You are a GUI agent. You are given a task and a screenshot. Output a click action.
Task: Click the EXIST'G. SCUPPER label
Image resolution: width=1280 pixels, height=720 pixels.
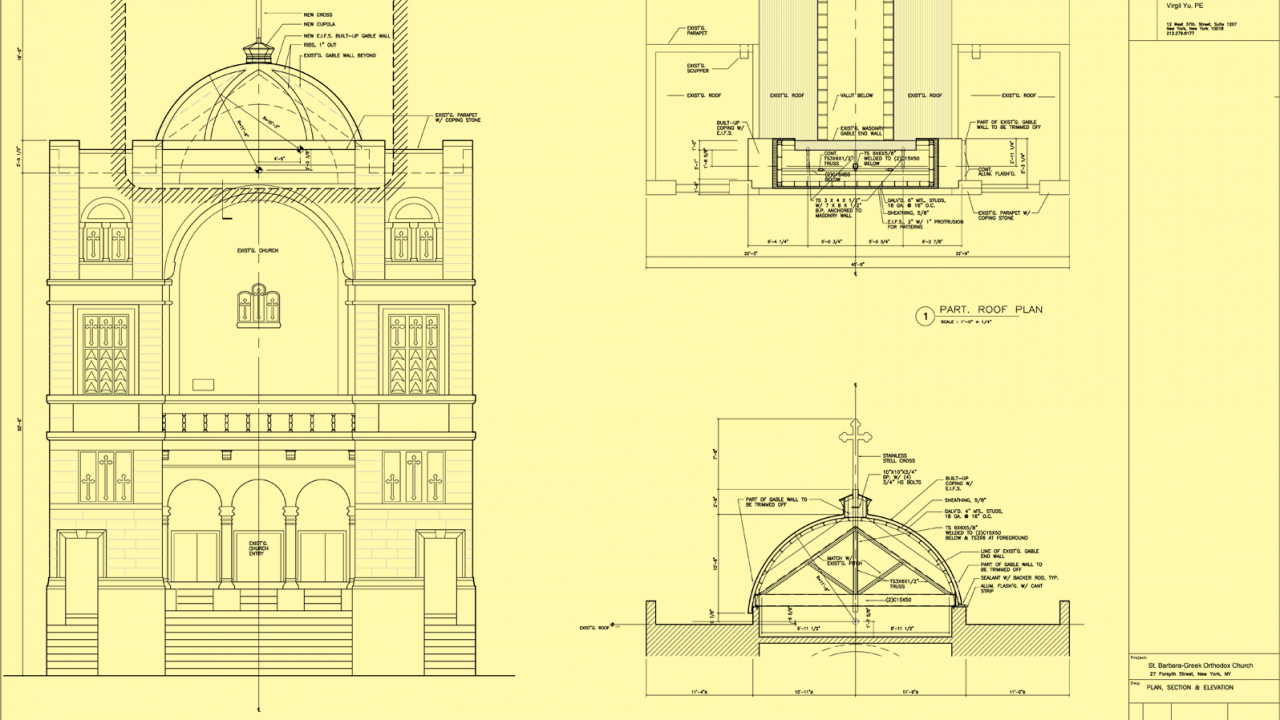(x=698, y=68)
